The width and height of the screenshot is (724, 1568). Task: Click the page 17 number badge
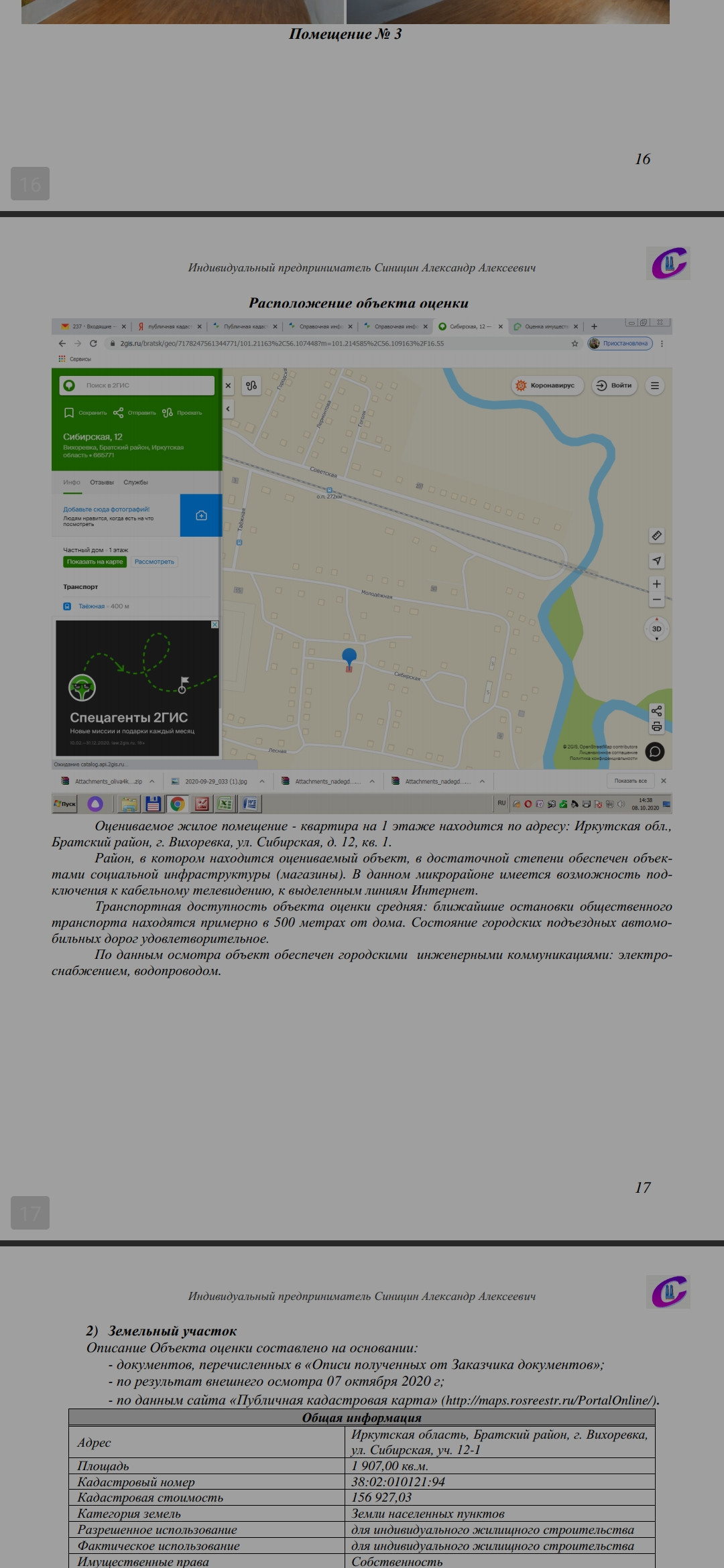coord(30,1213)
